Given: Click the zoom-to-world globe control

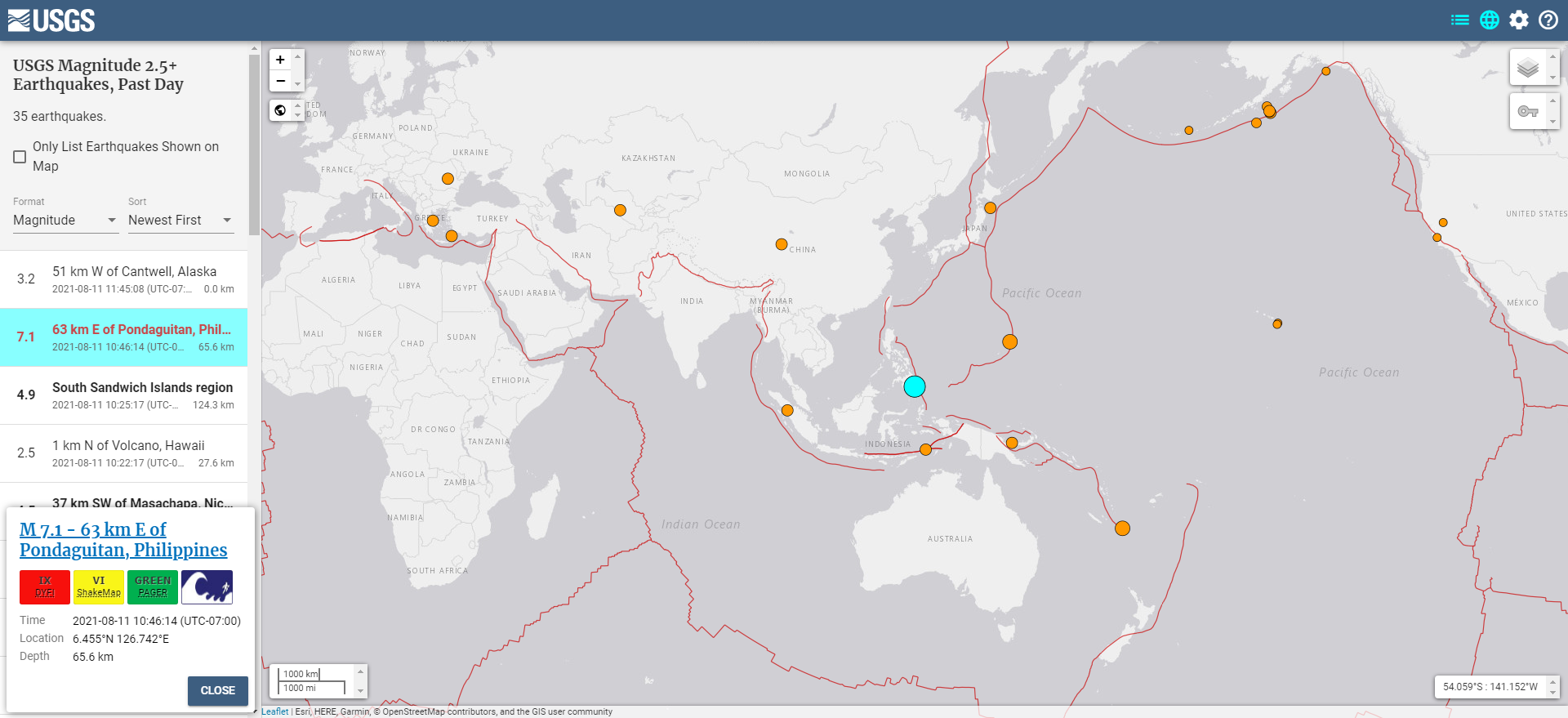Looking at the screenshot, I should 280,110.
